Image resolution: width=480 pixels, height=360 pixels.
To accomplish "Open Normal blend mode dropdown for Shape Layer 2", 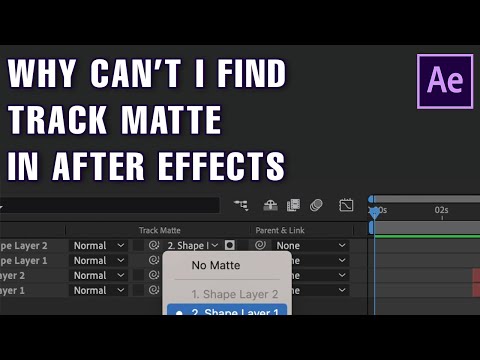I will pyautogui.click(x=99, y=246).
